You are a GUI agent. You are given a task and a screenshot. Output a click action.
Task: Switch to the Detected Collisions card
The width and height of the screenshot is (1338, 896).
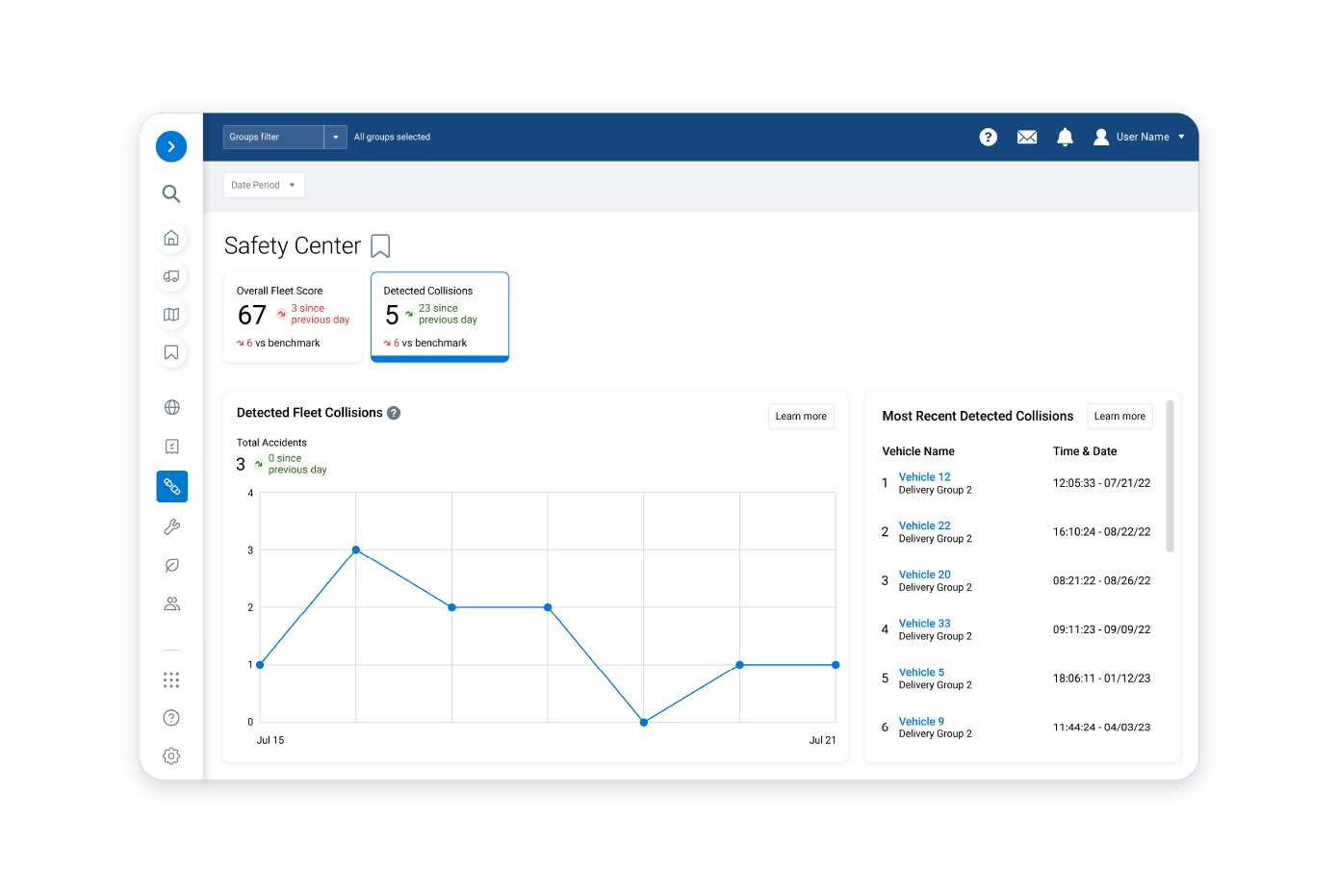point(439,317)
